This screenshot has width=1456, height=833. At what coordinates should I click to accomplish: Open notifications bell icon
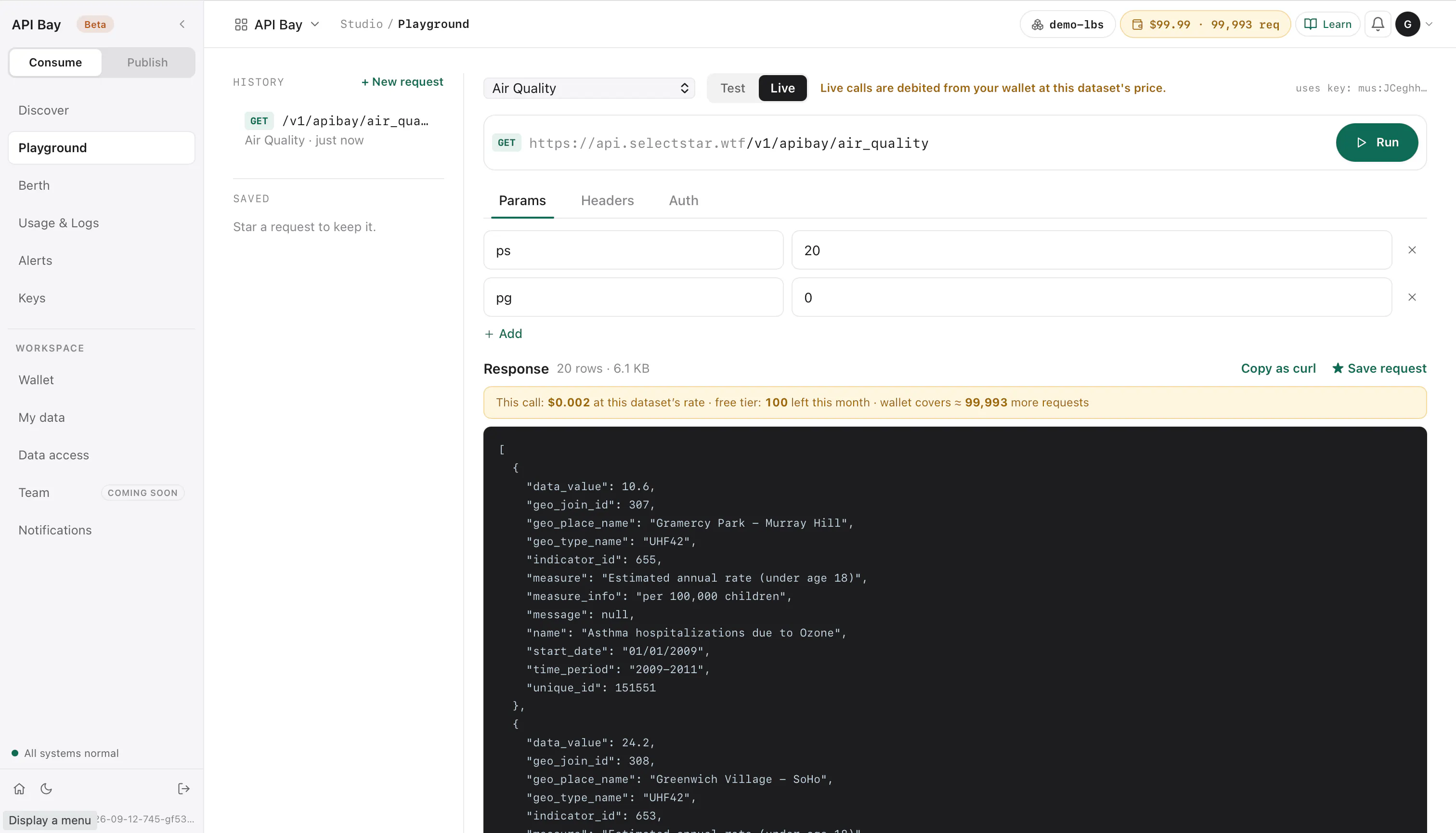coord(1378,24)
